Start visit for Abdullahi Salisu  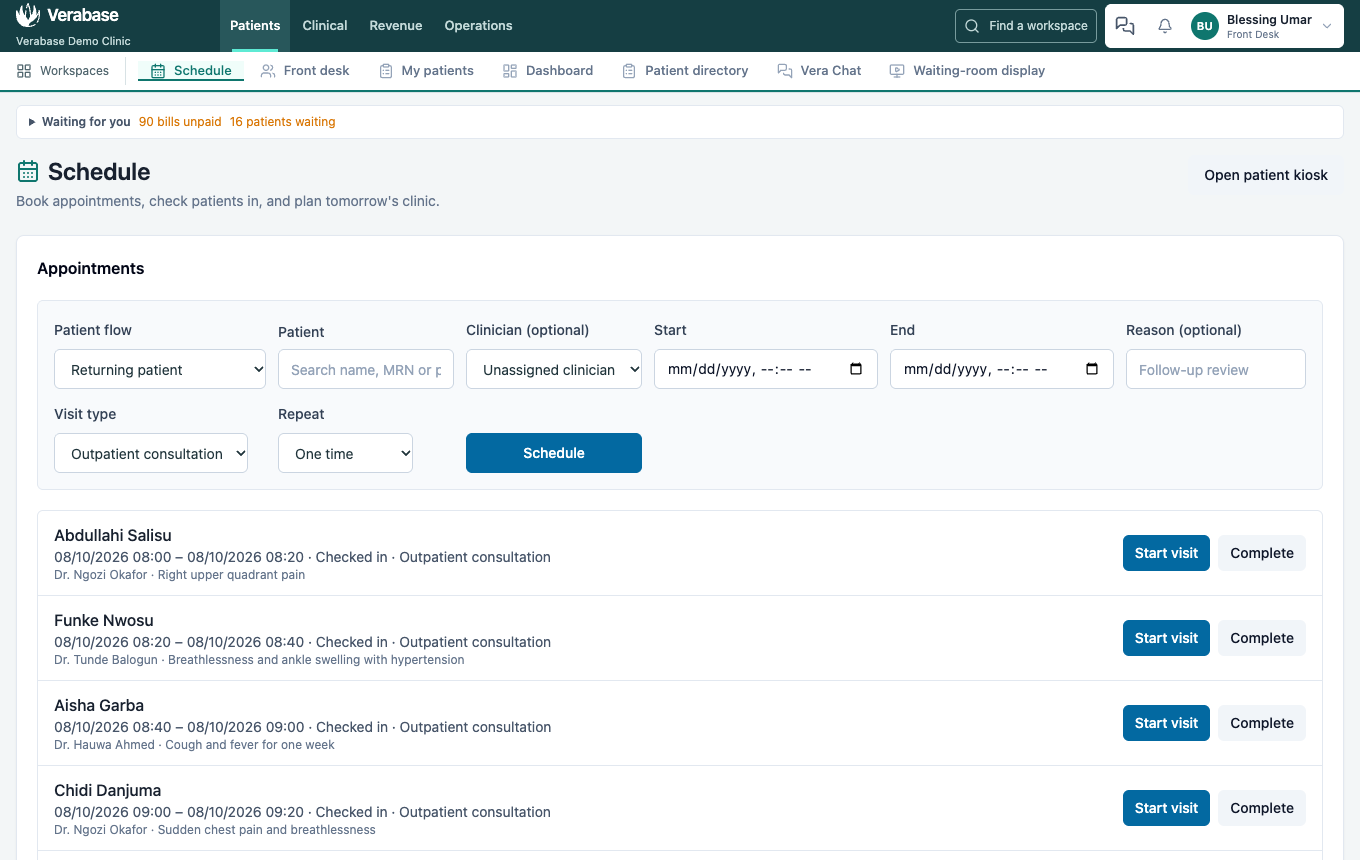point(1166,553)
